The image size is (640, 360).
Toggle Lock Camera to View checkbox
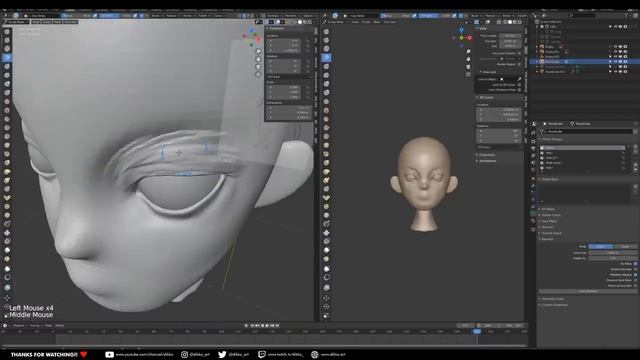pos(519,90)
